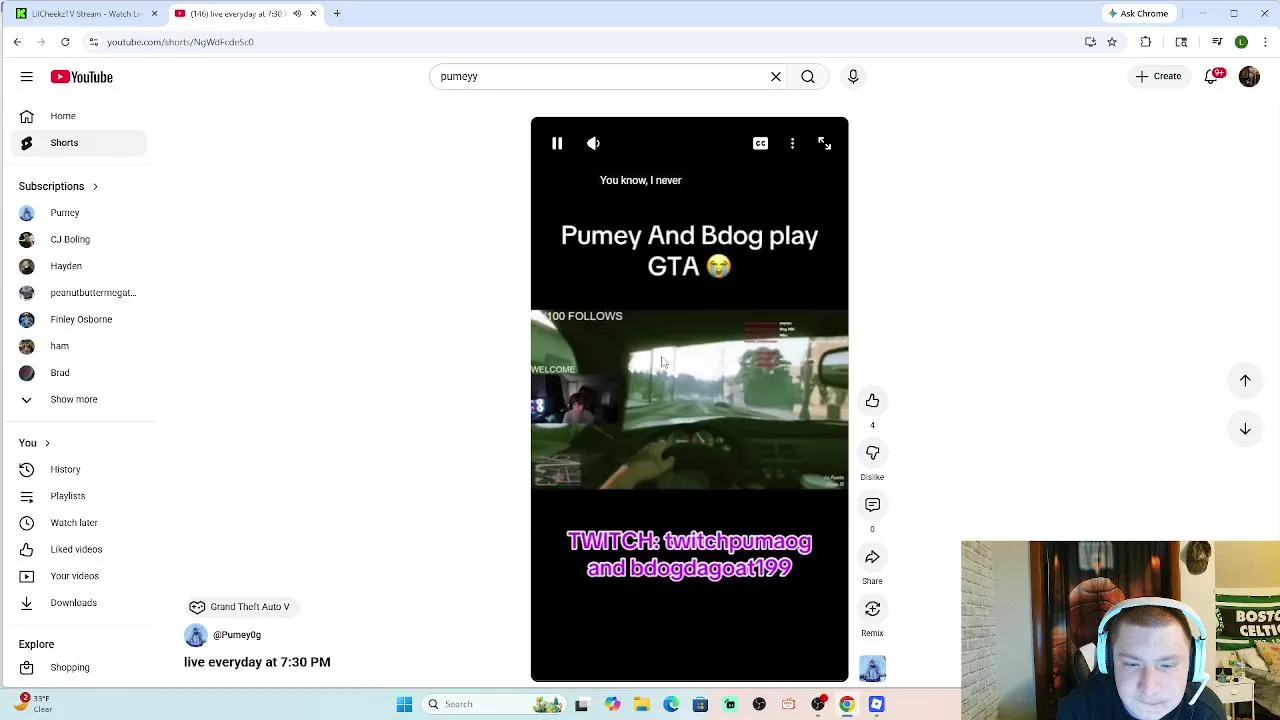Screen dimensions: 1280x720
Task: Bookmark this page with star
Action: click(1112, 42)
